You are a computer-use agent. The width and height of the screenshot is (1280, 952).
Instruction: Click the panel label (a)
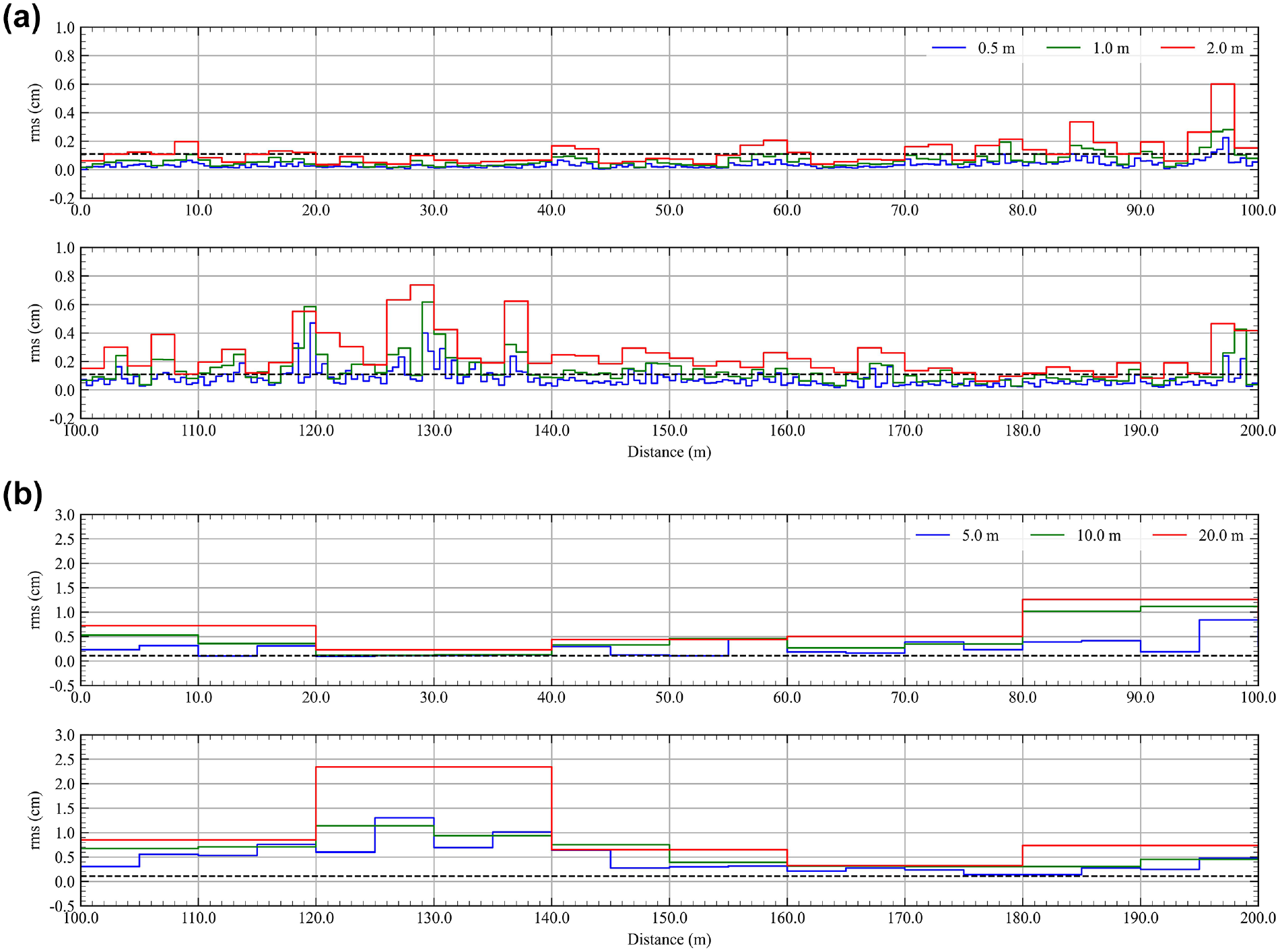click(x=22, y=18)
